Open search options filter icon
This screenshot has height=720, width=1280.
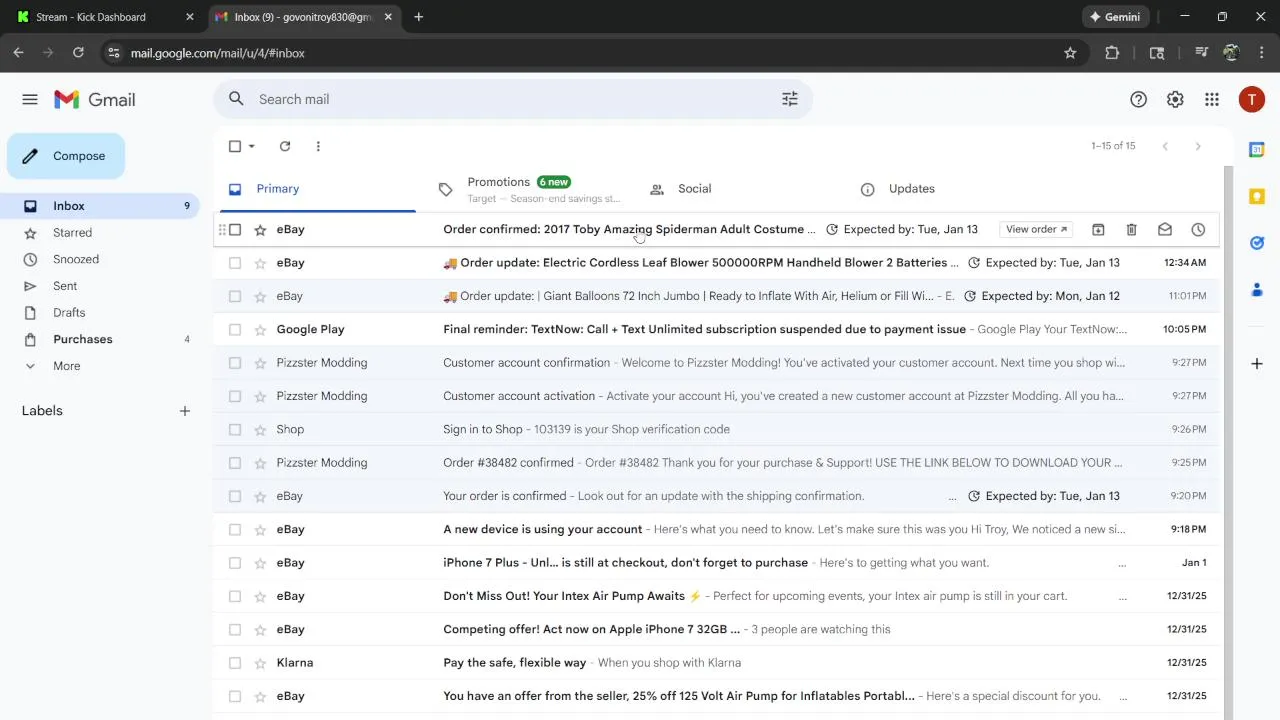790,99
